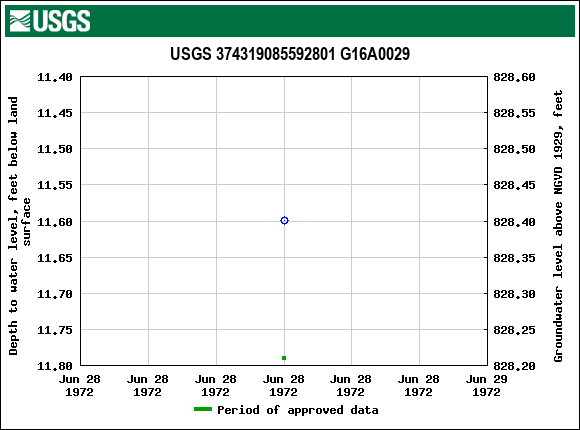Click left axis label '11.70'
This screenshot has width=580, height=430.
click(x=55, y=294)
